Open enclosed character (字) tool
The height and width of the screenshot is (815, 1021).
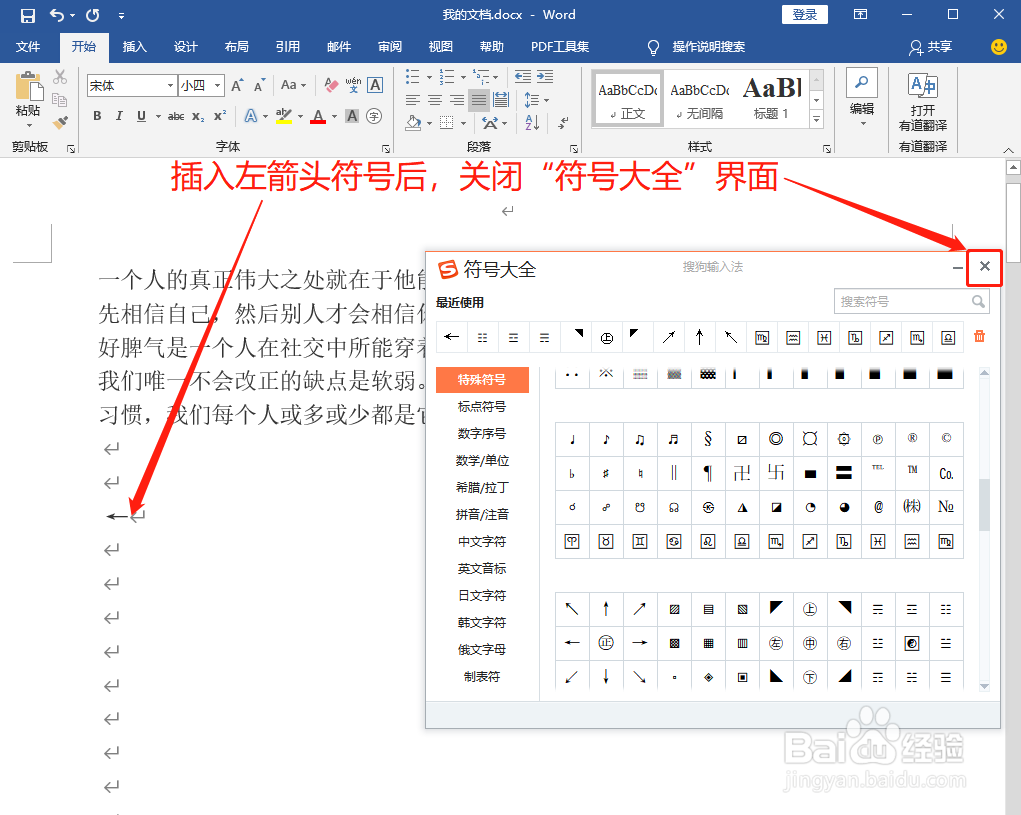click(x=374, y=116)
